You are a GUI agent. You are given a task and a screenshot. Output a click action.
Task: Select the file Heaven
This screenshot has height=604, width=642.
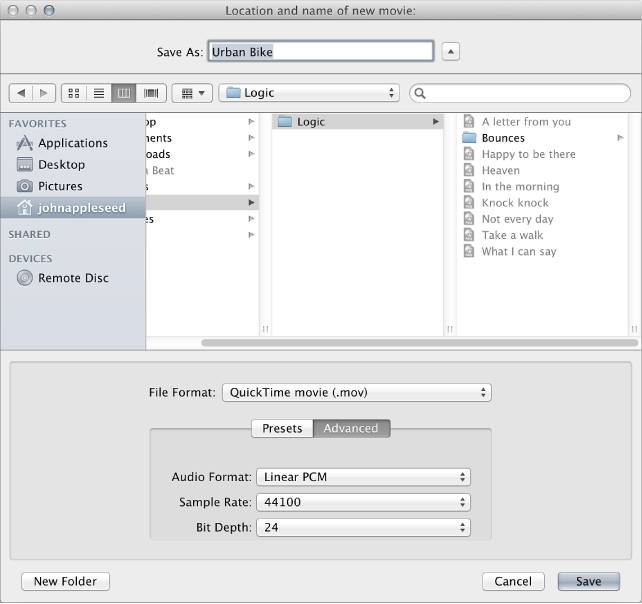(542, 170)
